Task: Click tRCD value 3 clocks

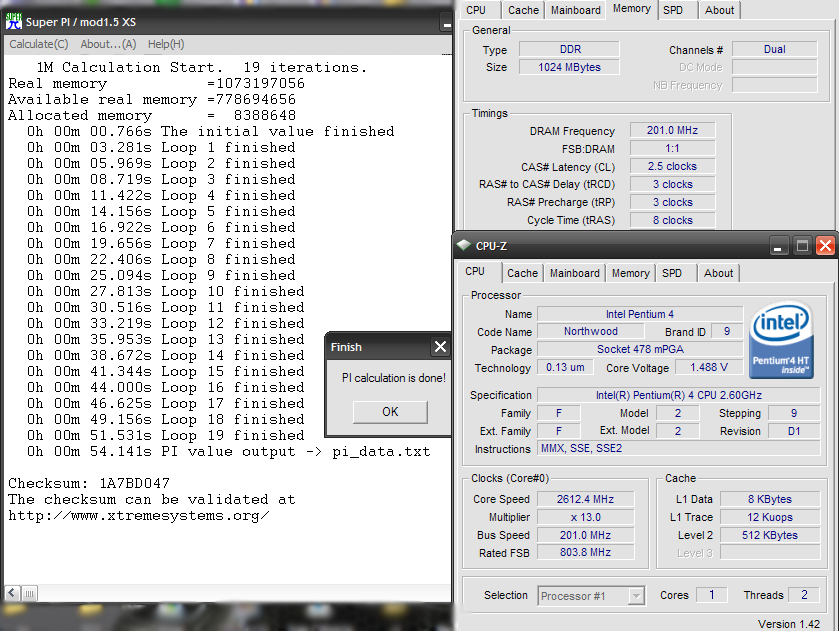Action: click(x=672, y=184)
